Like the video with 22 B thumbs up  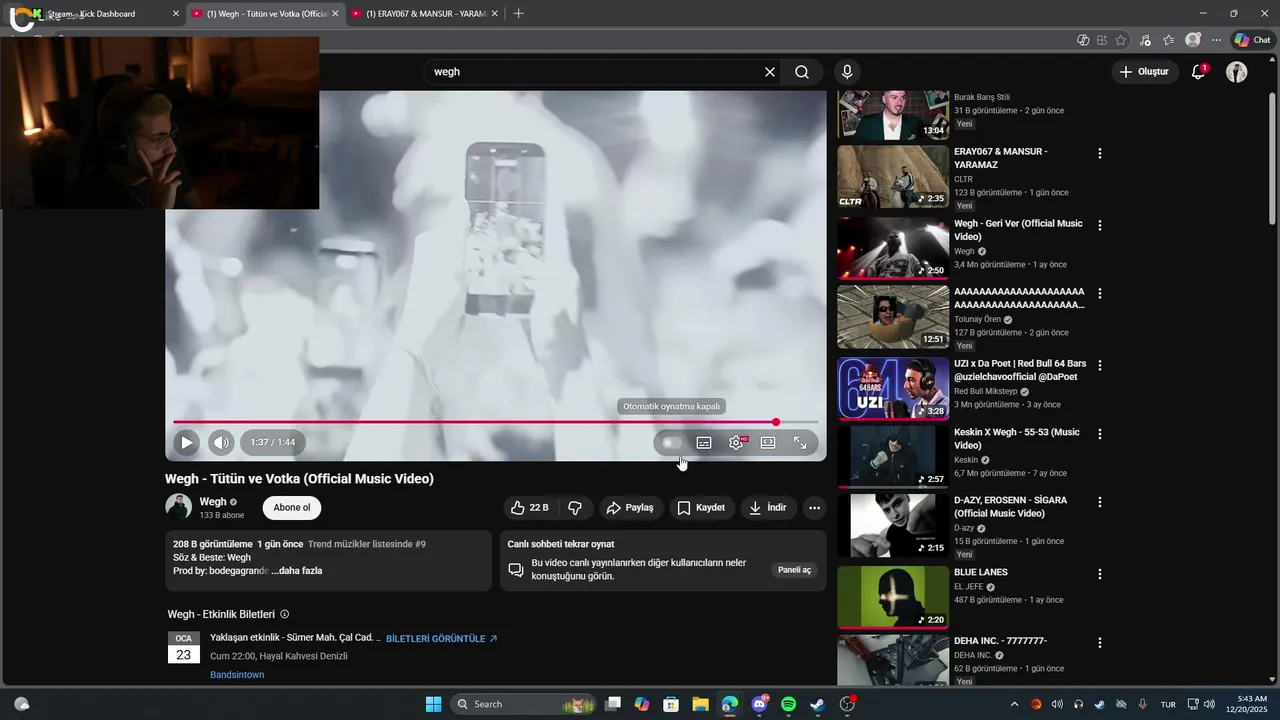530,508
